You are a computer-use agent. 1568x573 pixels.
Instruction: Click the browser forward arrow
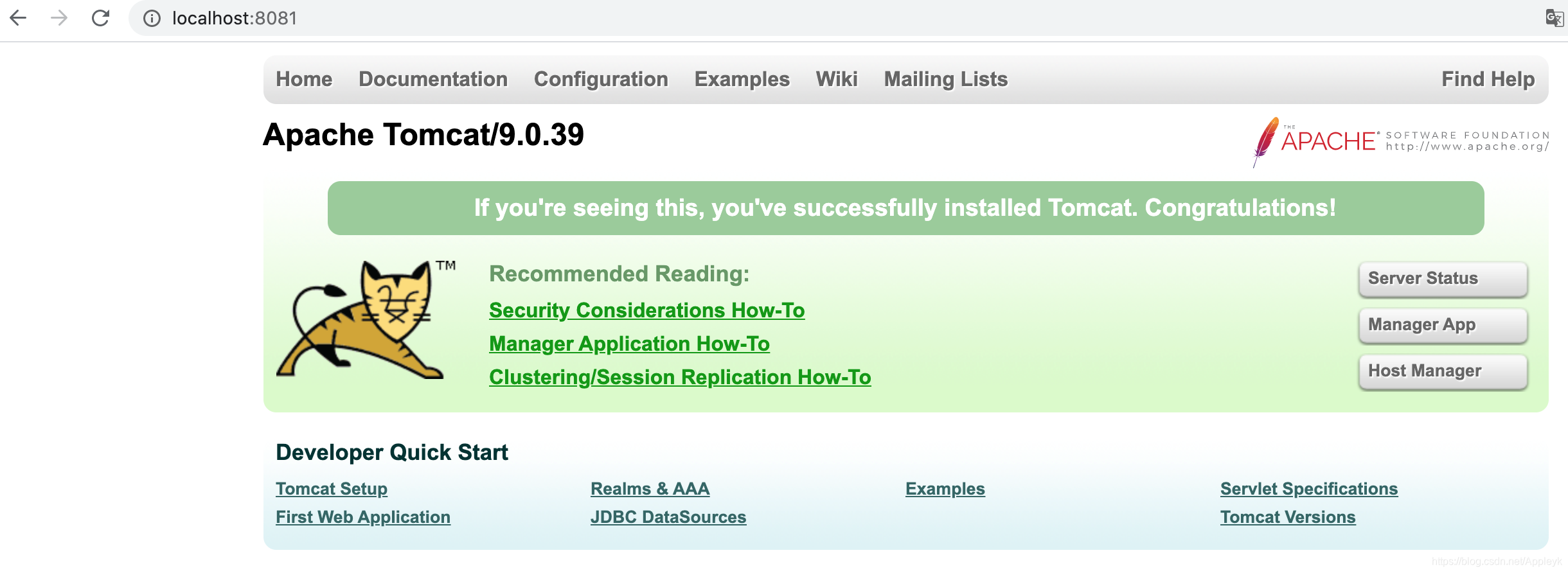tap(59, 18)
